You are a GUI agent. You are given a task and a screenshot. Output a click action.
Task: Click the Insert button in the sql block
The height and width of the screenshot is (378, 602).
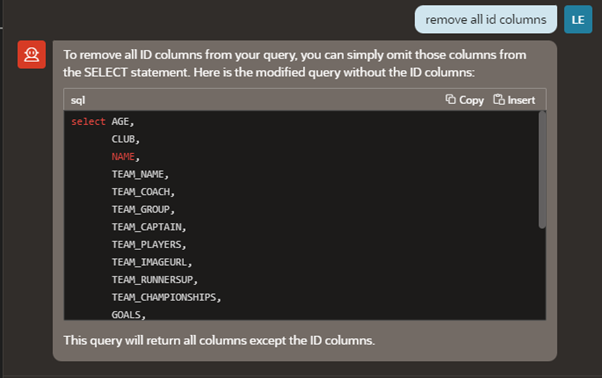tap(514, 100)
